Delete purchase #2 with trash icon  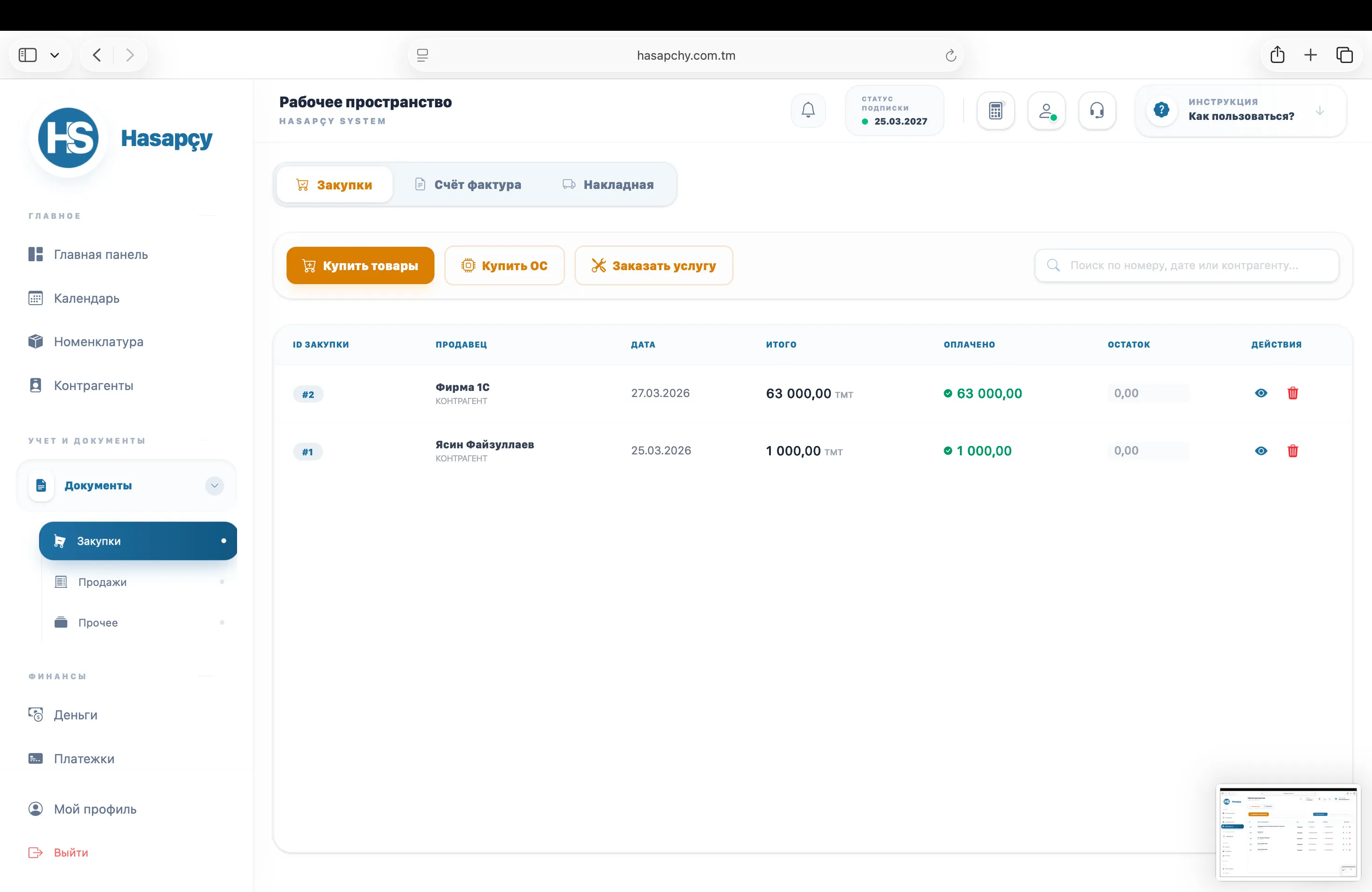tap(1293, 393)
